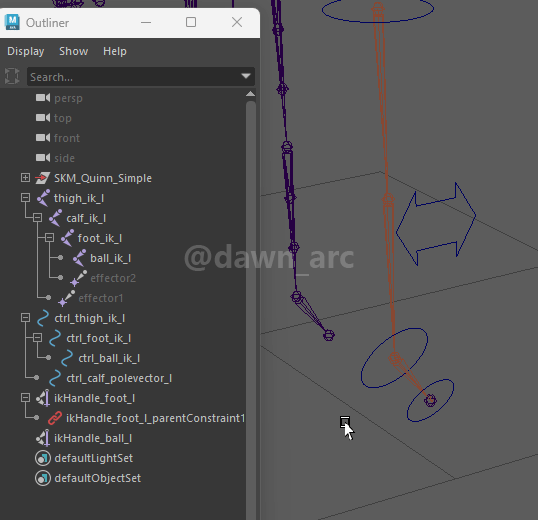
Task: Open the Help menu
Action: pyautogui.click(x=115, y=51)
